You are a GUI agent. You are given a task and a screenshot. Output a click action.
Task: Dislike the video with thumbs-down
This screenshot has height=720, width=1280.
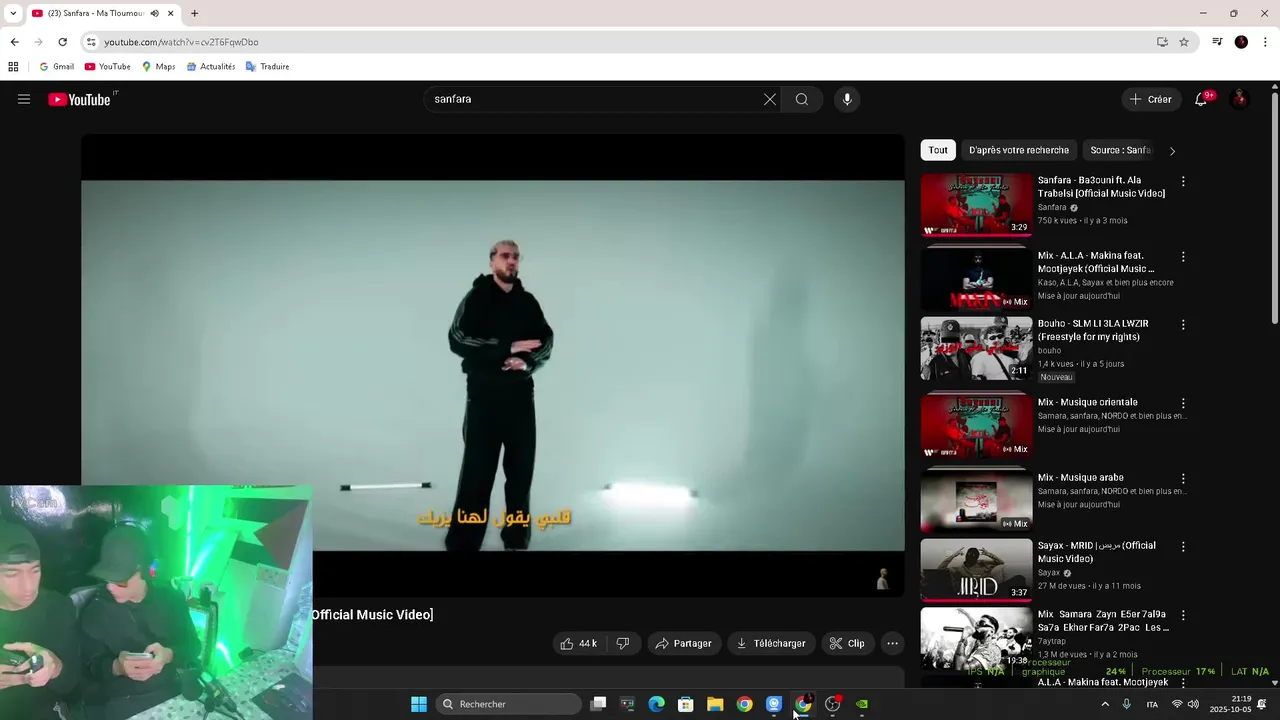[623, 643]
